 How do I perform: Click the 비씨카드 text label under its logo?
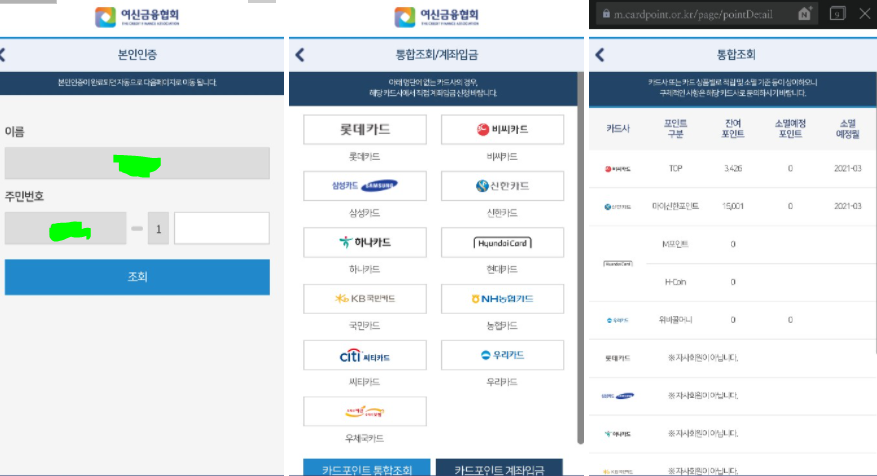click(502, 157)
